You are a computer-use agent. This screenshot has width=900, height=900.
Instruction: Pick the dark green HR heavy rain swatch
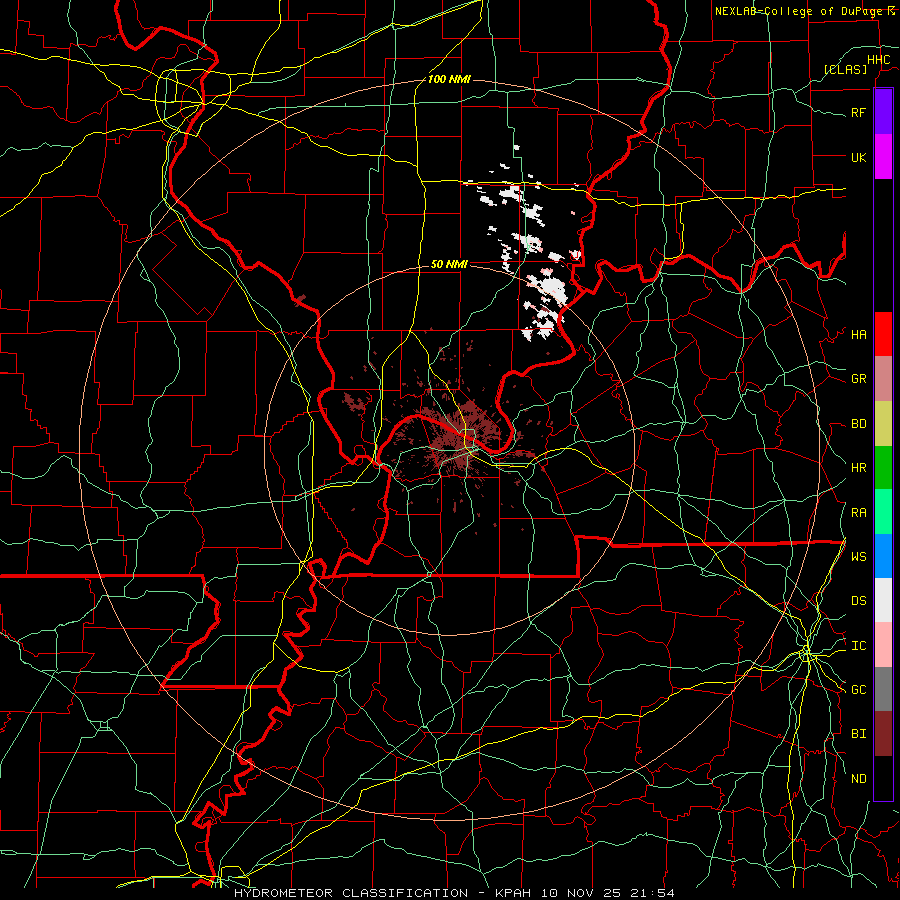pos(883,468)
